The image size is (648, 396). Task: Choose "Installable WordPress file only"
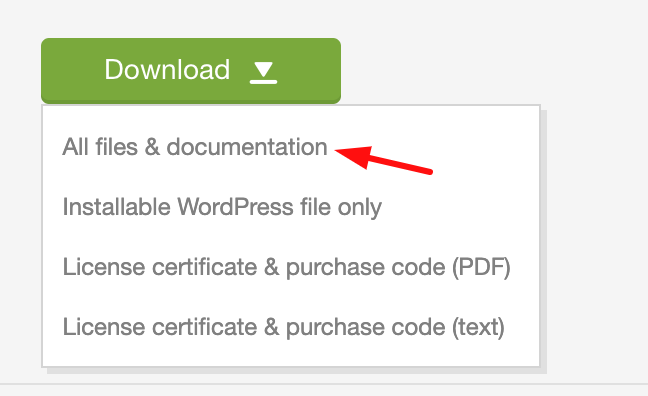tap(222, 207)
